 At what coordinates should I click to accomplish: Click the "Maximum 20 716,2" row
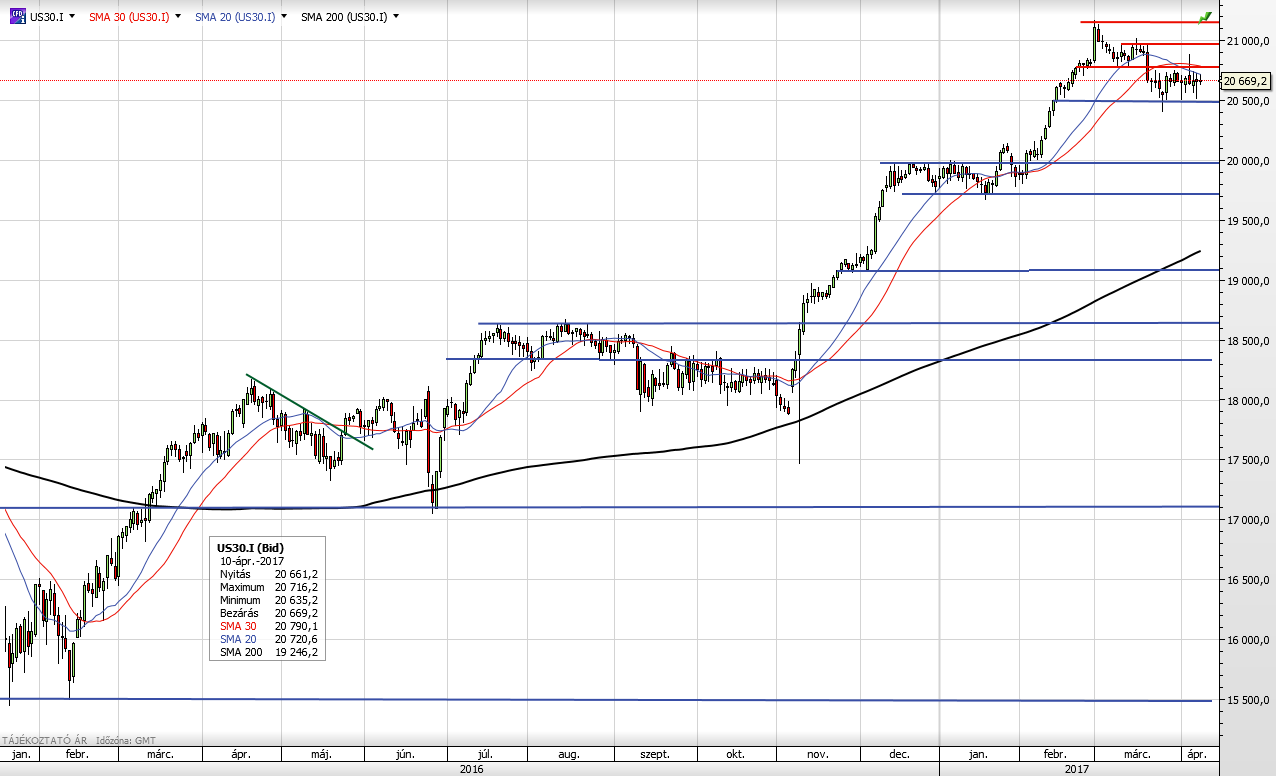268,587
